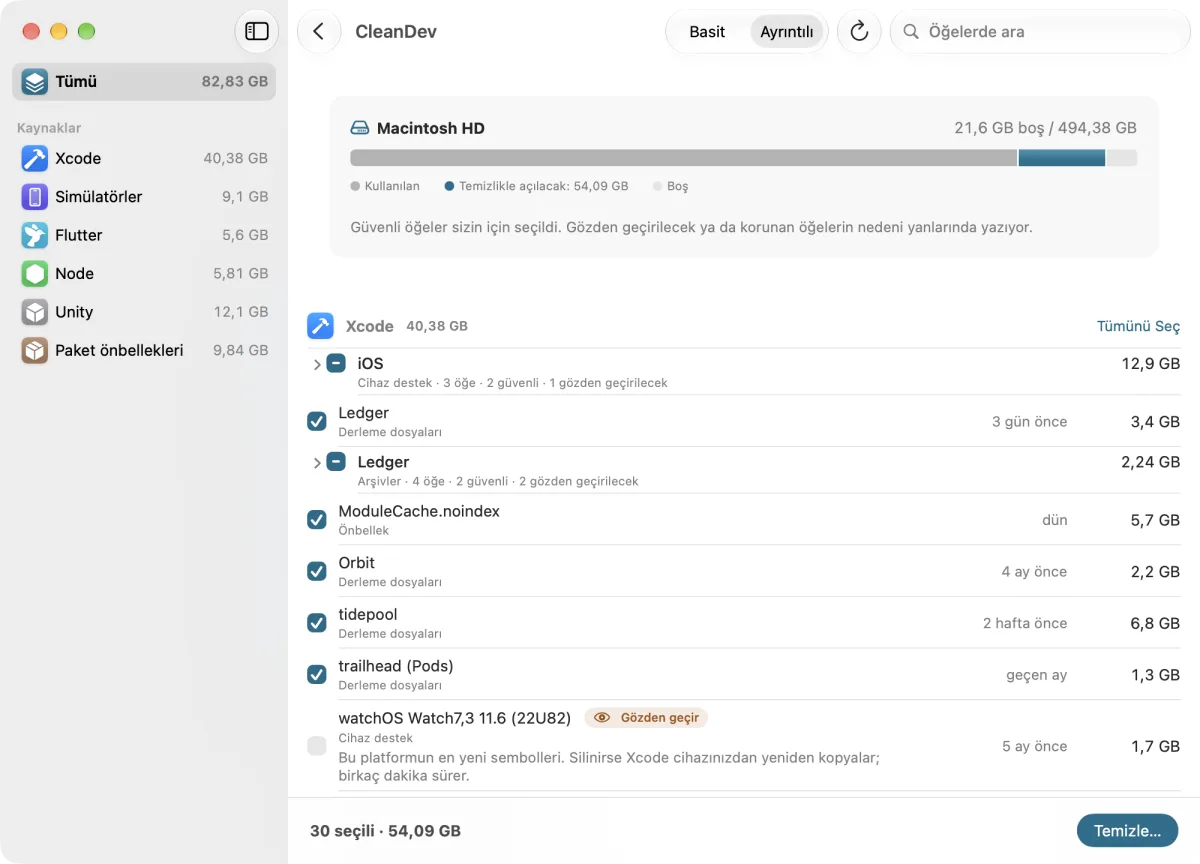Select the Tümü stack icon in sidebar
Image resolution: width=1200 pixels, height=864 pixels.
coord(35,82)
